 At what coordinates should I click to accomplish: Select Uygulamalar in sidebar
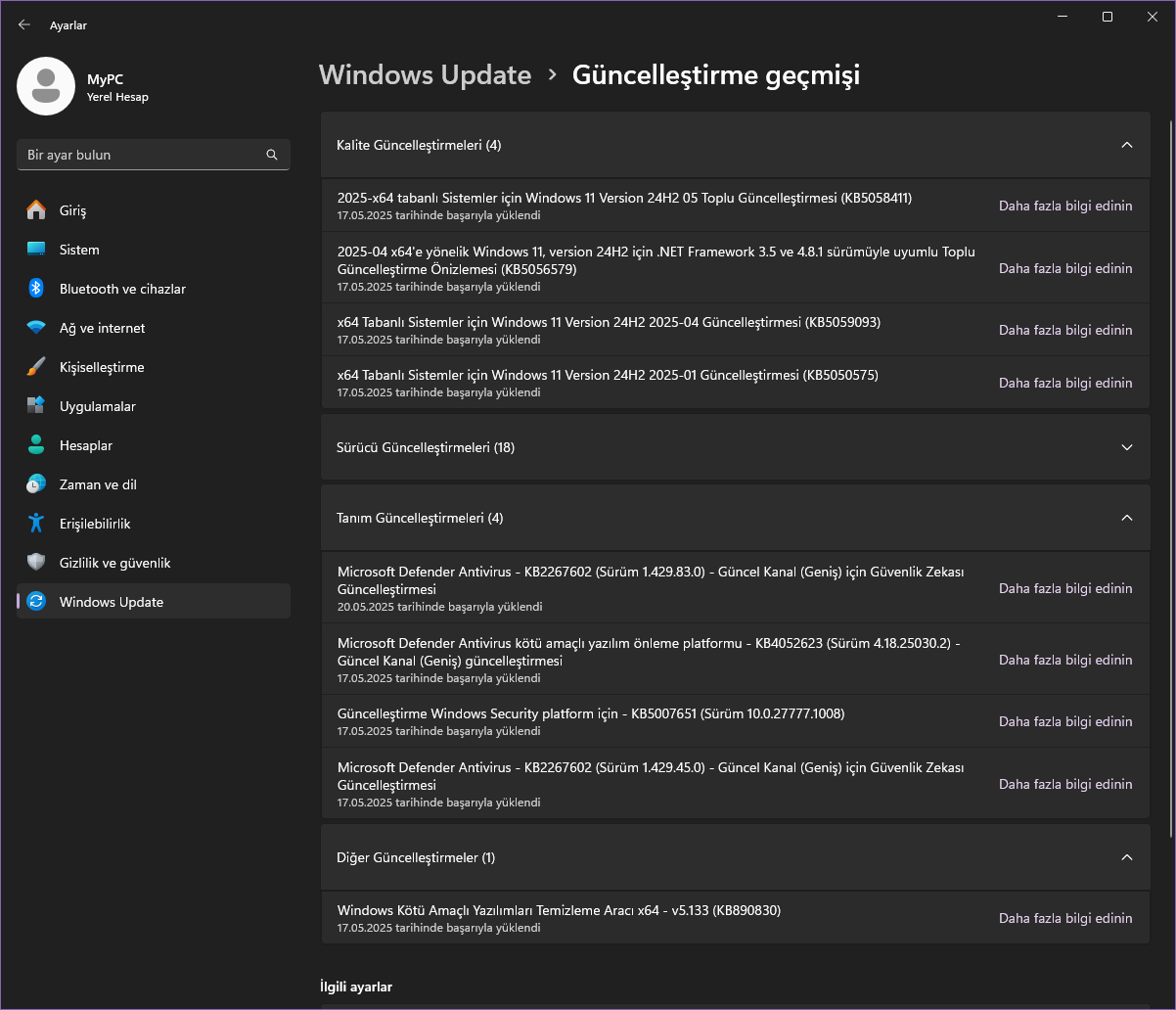pos(154,406)
